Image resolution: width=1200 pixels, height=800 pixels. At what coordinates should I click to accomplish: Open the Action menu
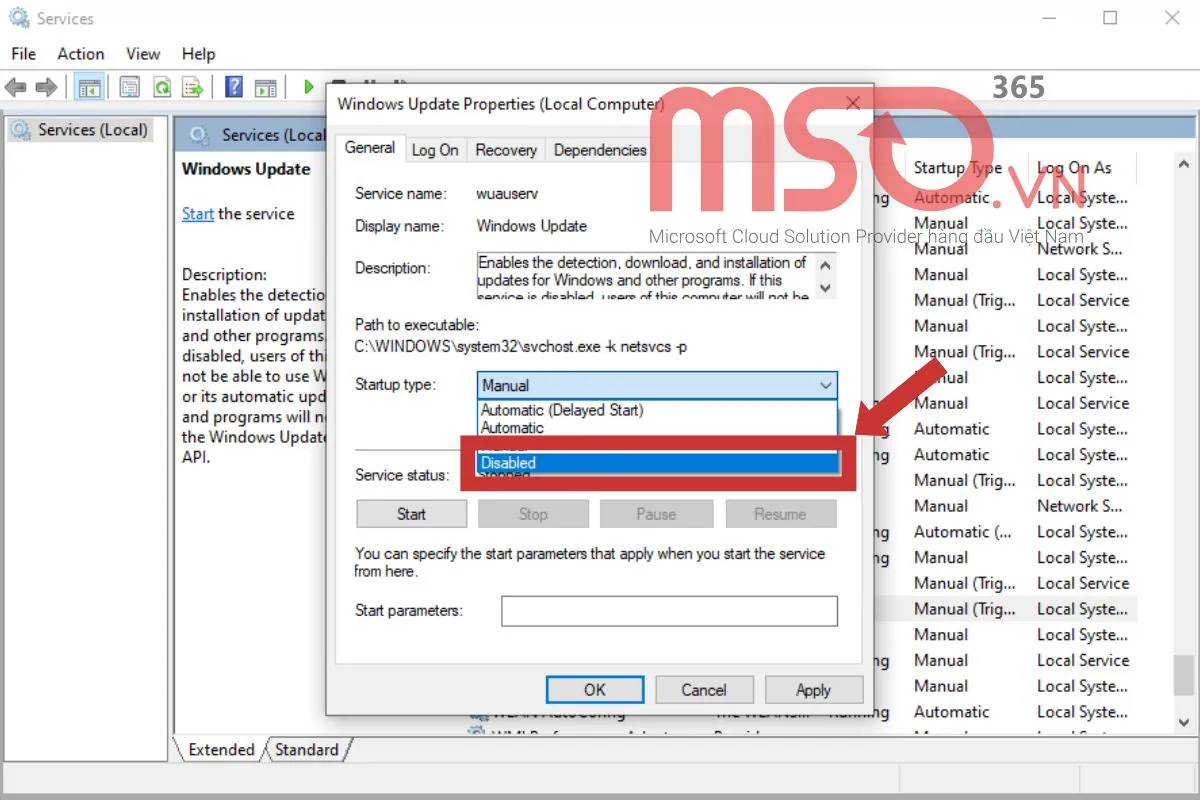click(x=80, y=54)
